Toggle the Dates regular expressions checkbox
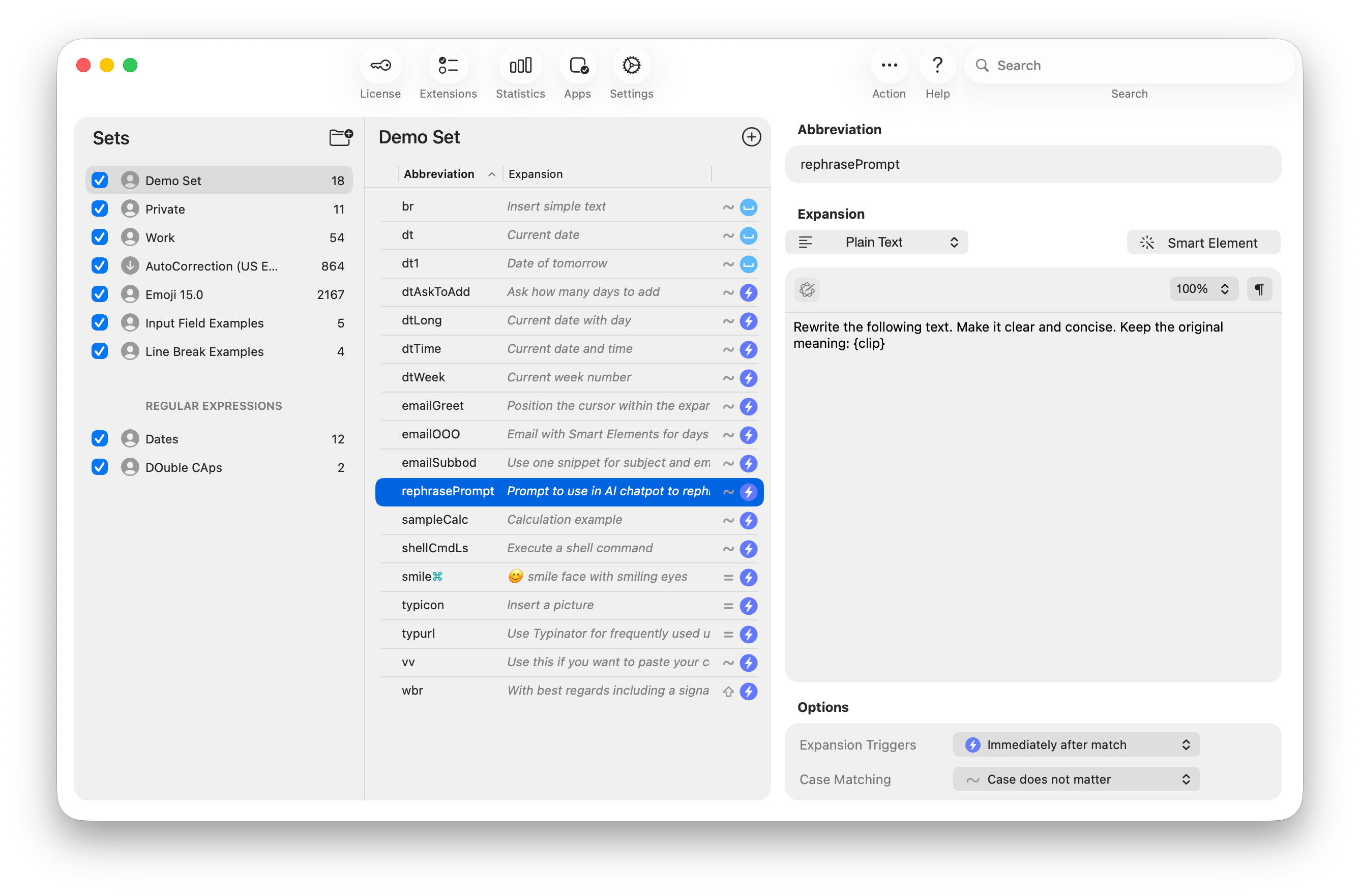 [100, 439]
